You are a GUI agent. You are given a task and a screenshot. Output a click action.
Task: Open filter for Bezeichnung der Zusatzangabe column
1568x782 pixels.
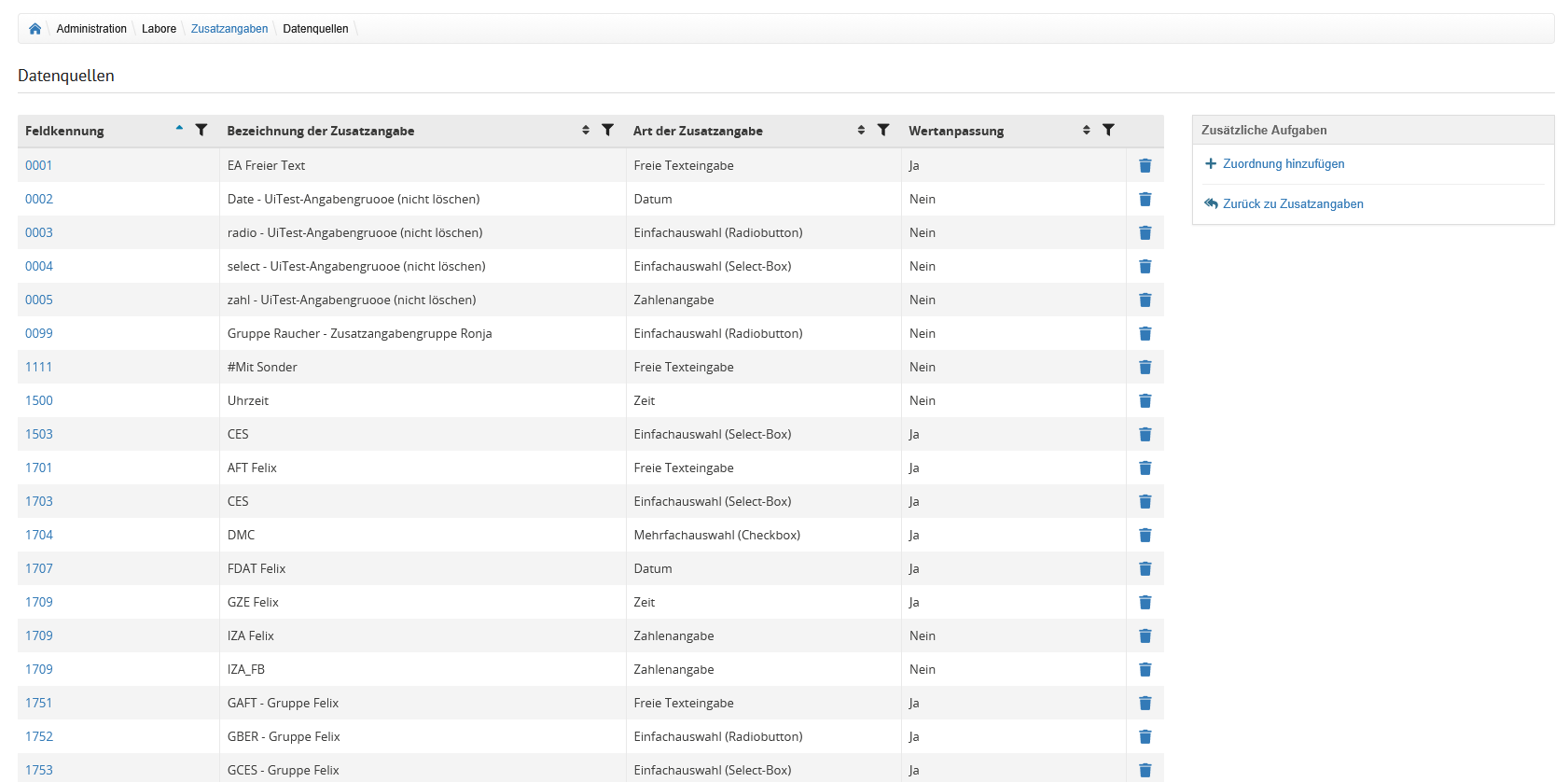[607, 131]
